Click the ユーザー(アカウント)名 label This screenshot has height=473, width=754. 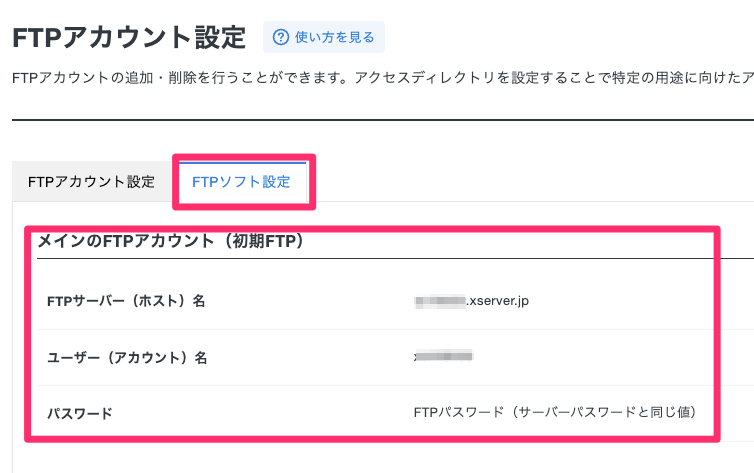[127, 358]
